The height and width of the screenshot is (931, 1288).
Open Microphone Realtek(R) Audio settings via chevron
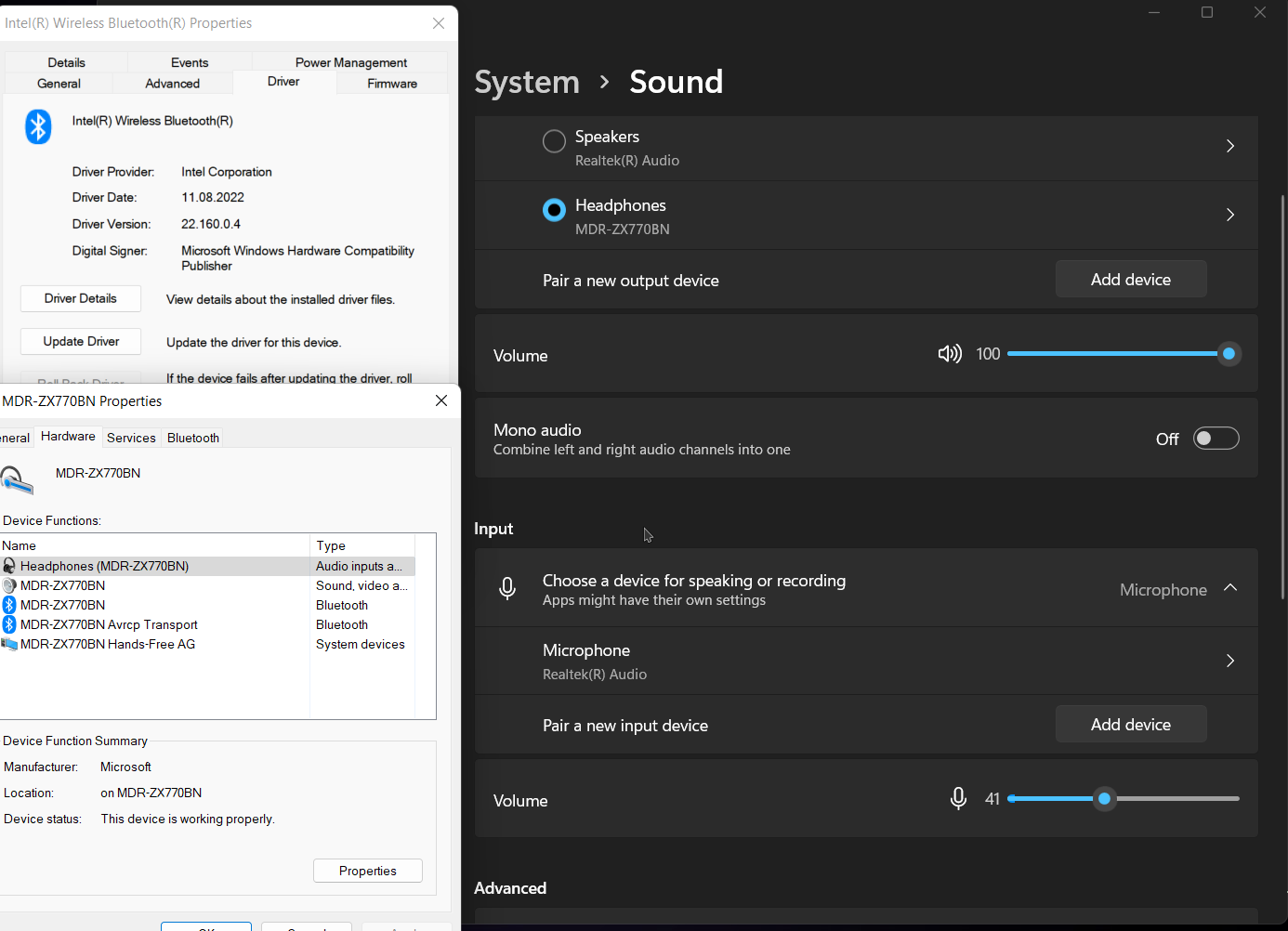coord(1229,661)
